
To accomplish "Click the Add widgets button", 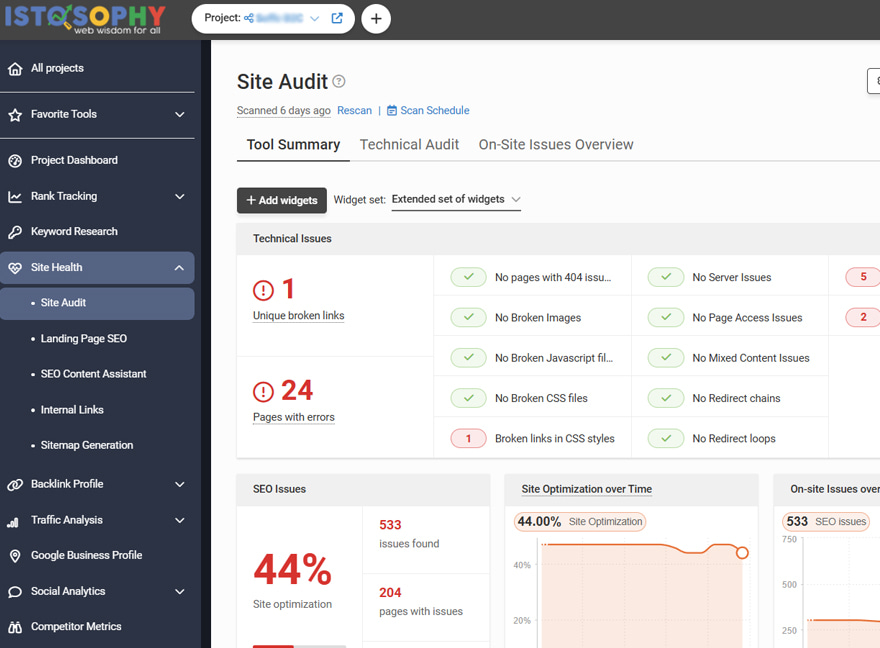I will [281, 201].
